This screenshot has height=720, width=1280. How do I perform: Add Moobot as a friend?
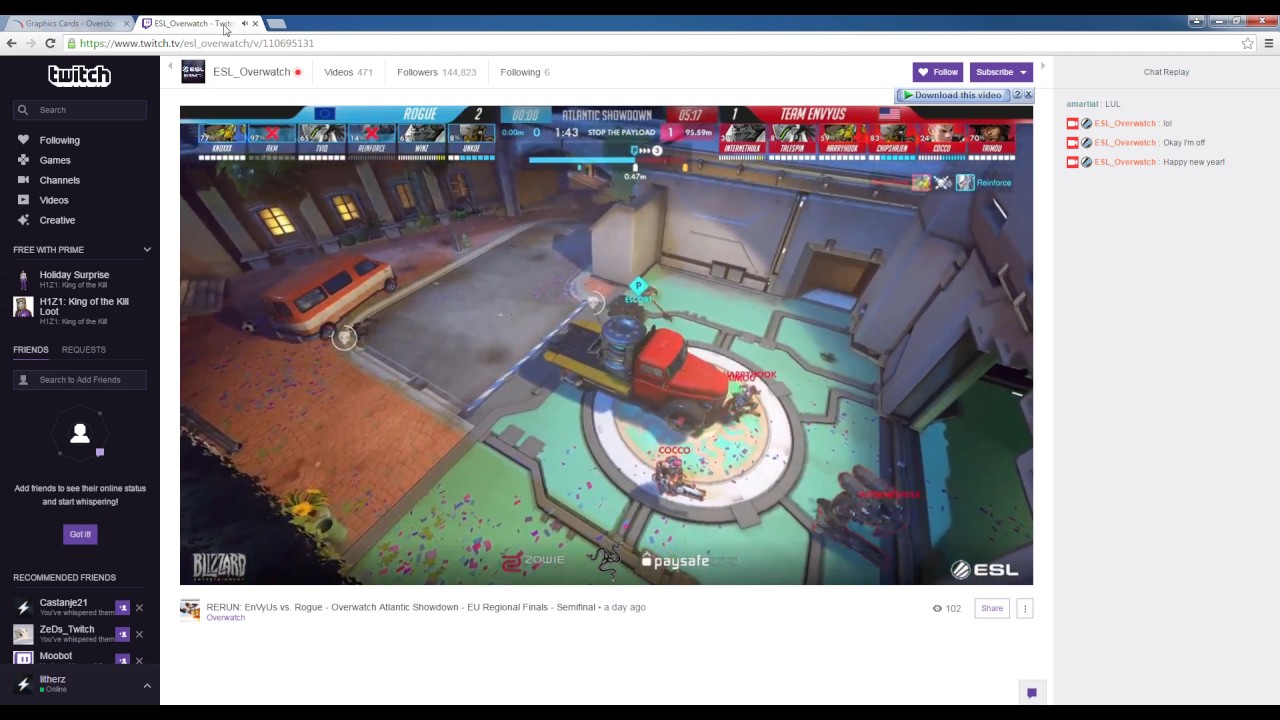(122, 660)
